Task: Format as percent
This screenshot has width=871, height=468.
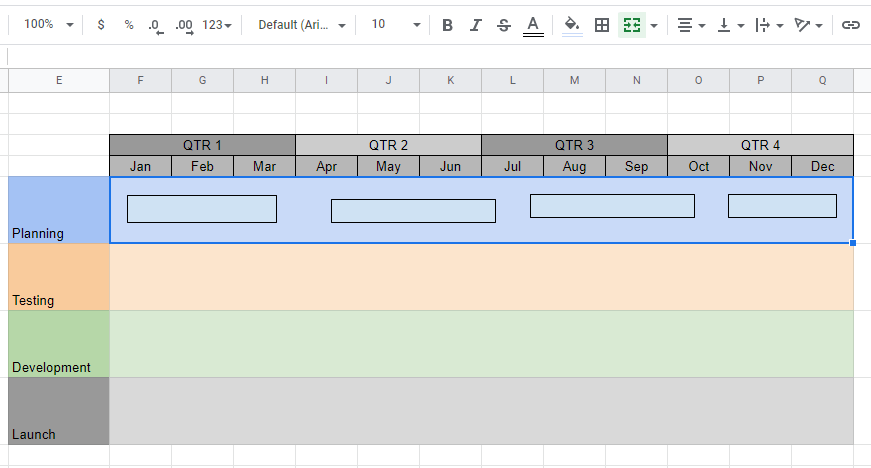Action: pos(129,25)
